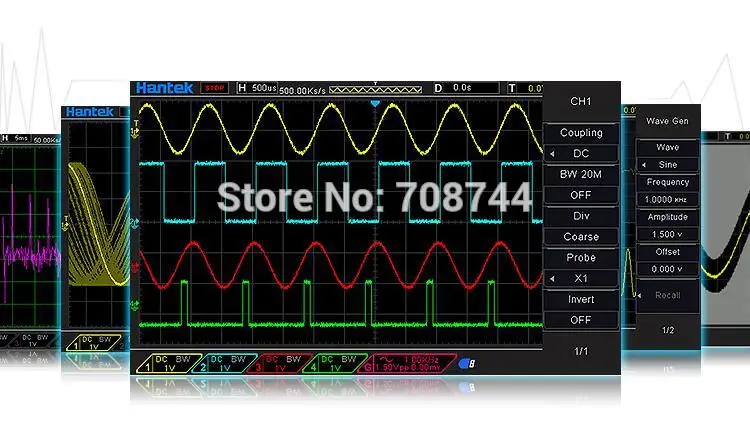750x423 pixels.
Task: Change the X1 probe ratio
Action: tap(581, 278)
